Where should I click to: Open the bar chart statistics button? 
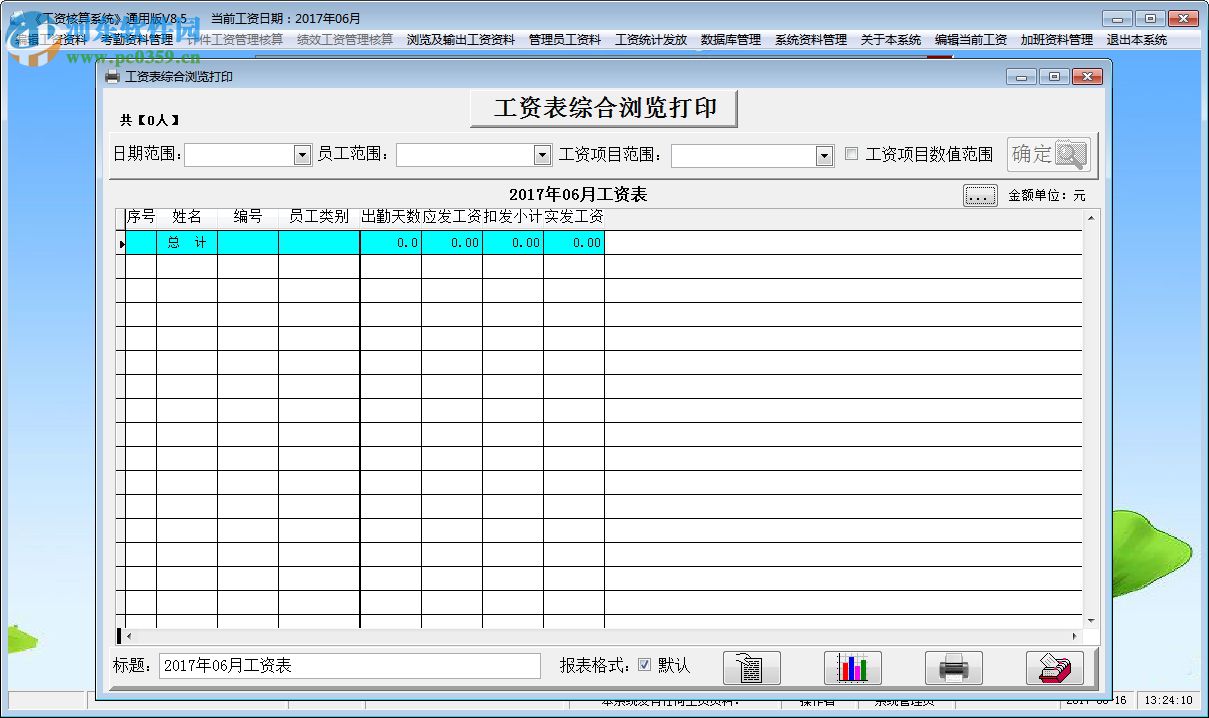[x=852, y=668]
